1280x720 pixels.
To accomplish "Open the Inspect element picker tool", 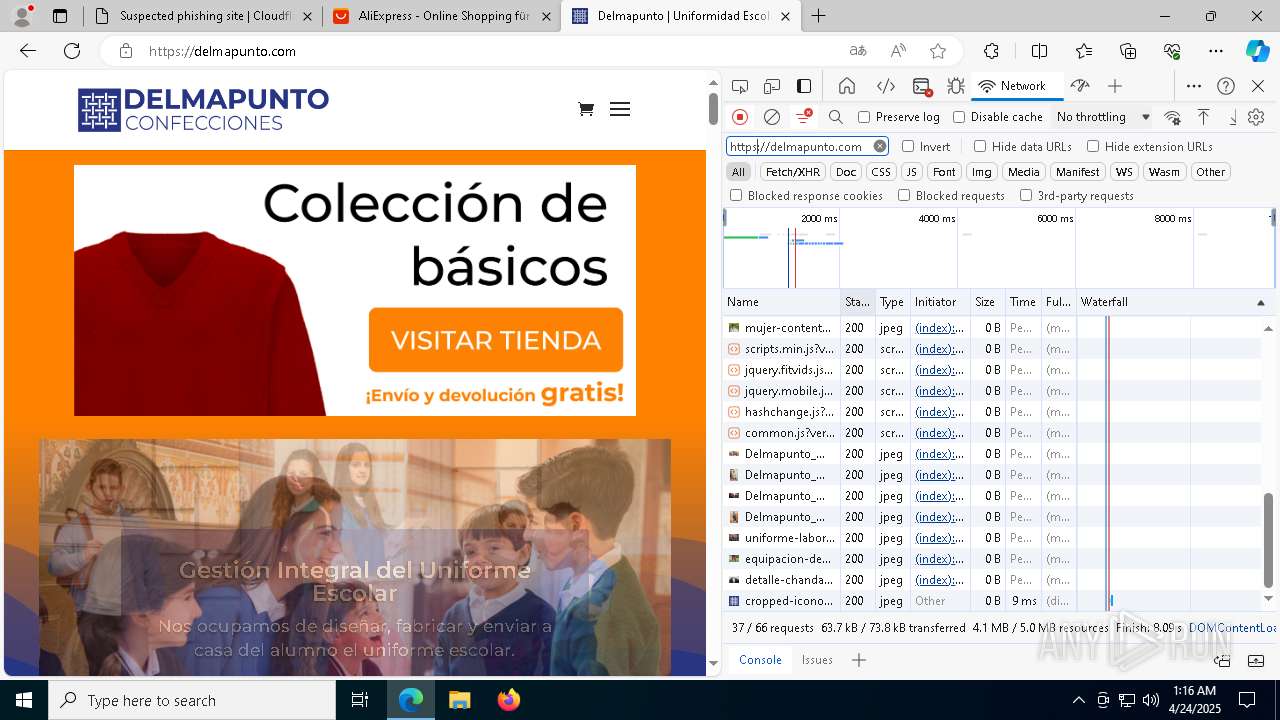I will pyautogui.click(x=740, y=86).
